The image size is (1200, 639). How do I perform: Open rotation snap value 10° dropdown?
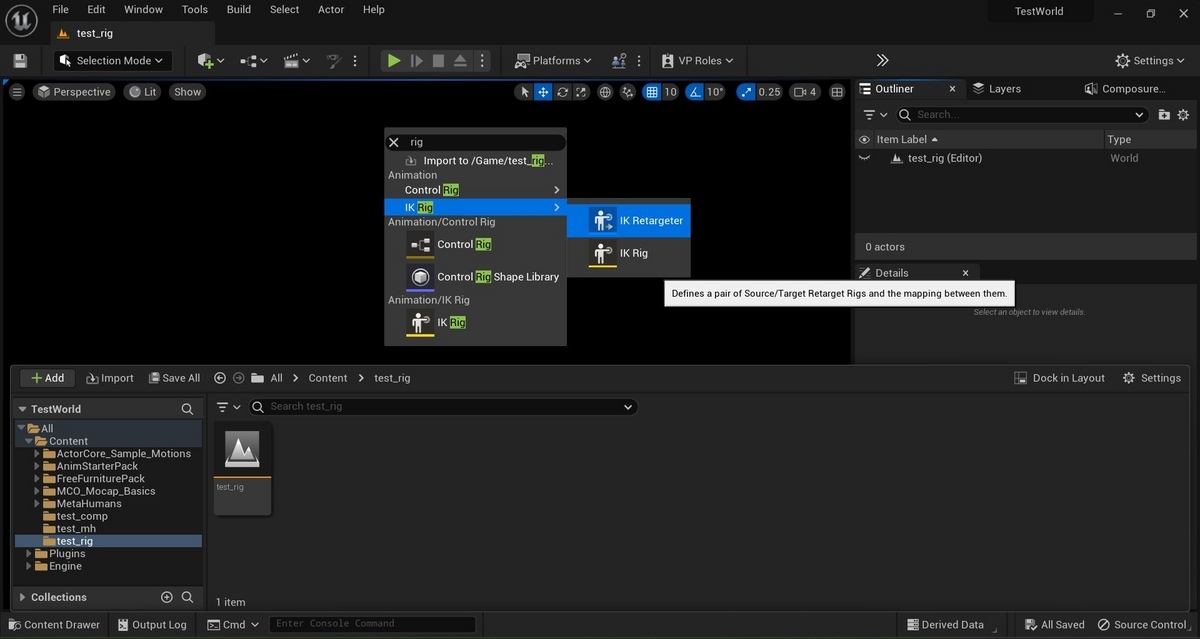[715, 92]
